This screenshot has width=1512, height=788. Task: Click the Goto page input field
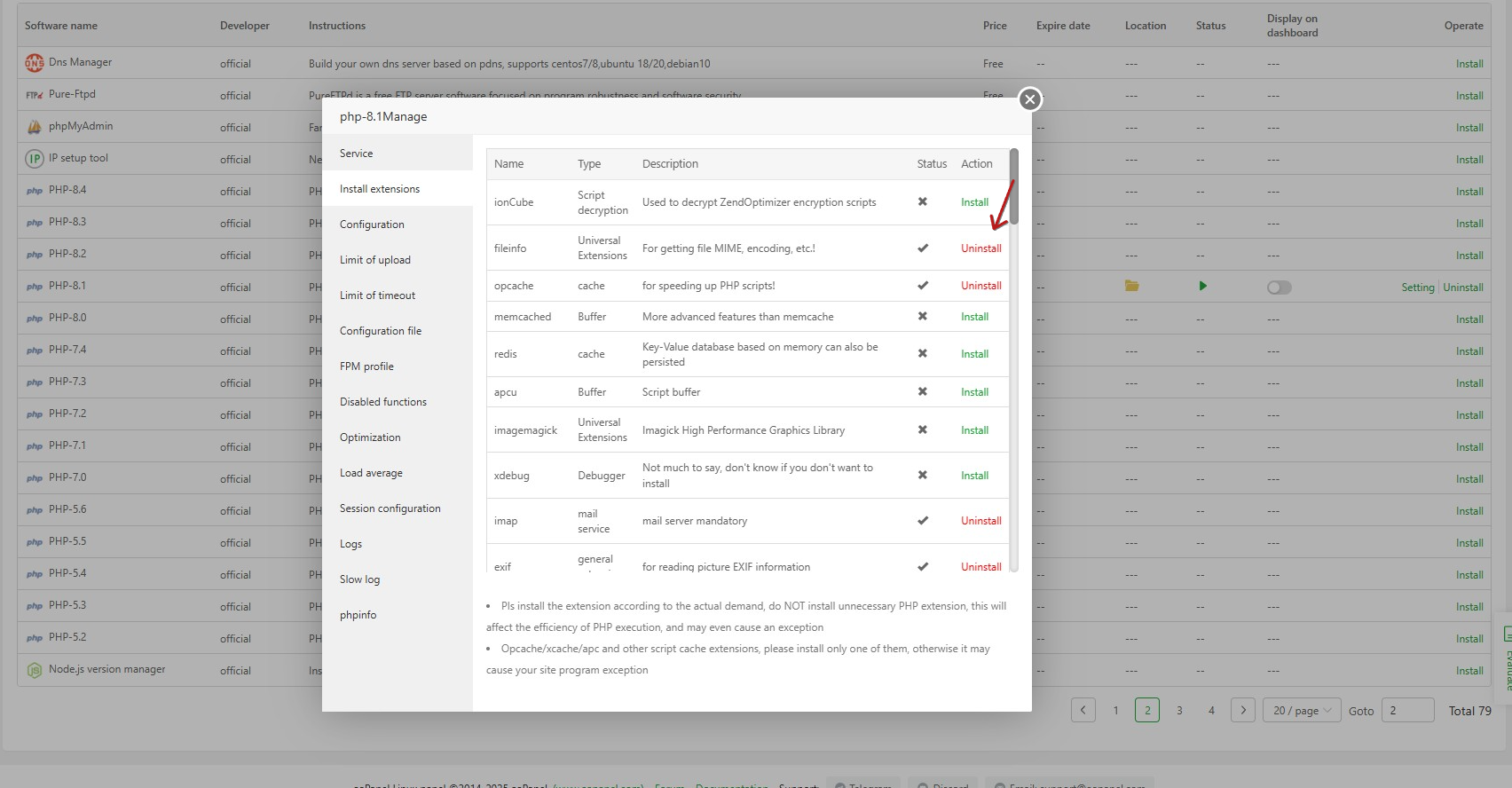[1407, 710]
